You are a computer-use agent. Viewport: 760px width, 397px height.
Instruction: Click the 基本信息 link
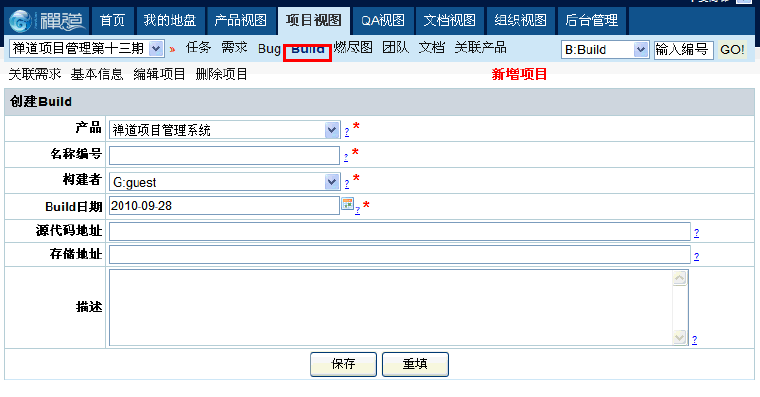pos(97,74)
